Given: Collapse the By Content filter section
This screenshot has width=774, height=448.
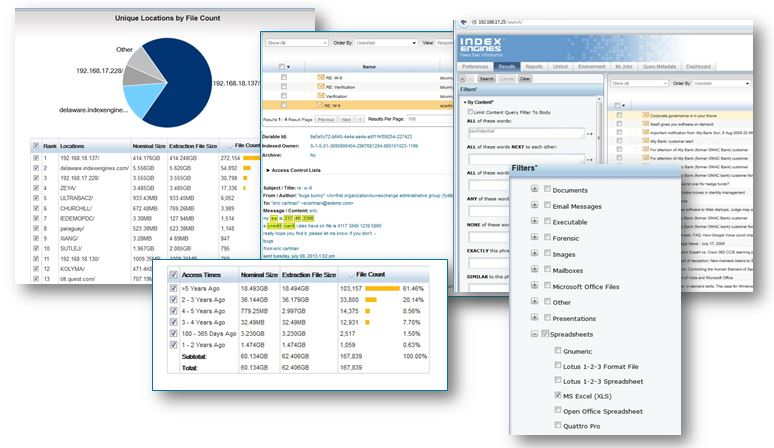Looking at the screenshot, I should coord(465,102).
